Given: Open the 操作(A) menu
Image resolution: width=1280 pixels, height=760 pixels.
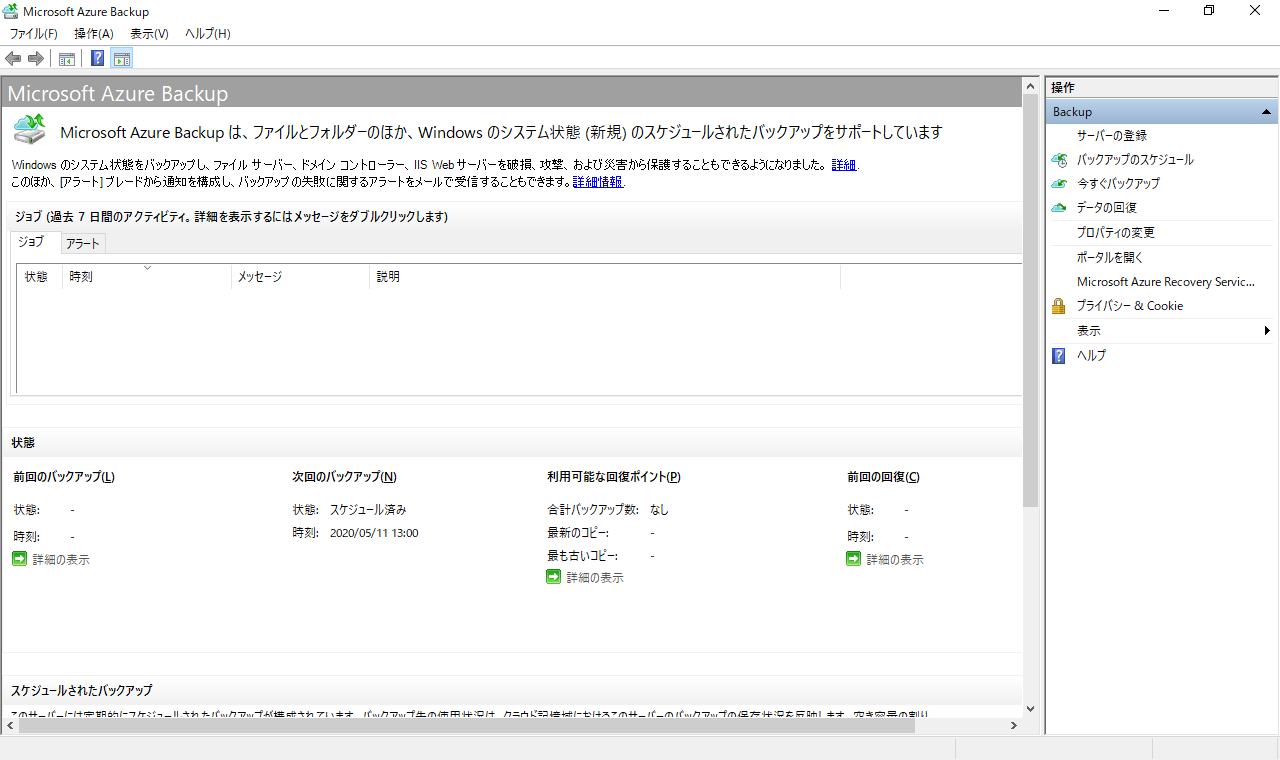Looking at the screenshot, I should click(x=93, y=34).
